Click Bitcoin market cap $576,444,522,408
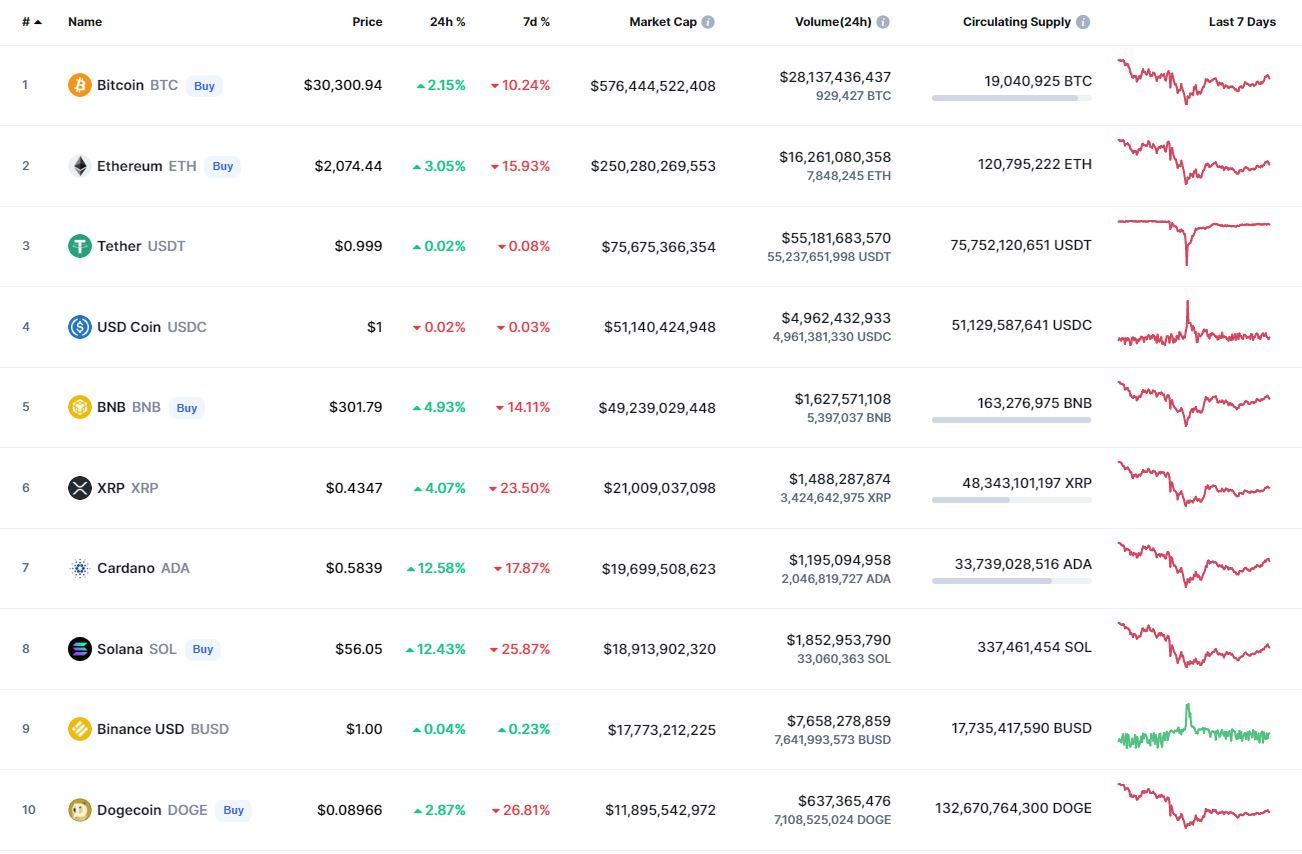Screen dimensions: 1302x854 click(x=653, y=86)
